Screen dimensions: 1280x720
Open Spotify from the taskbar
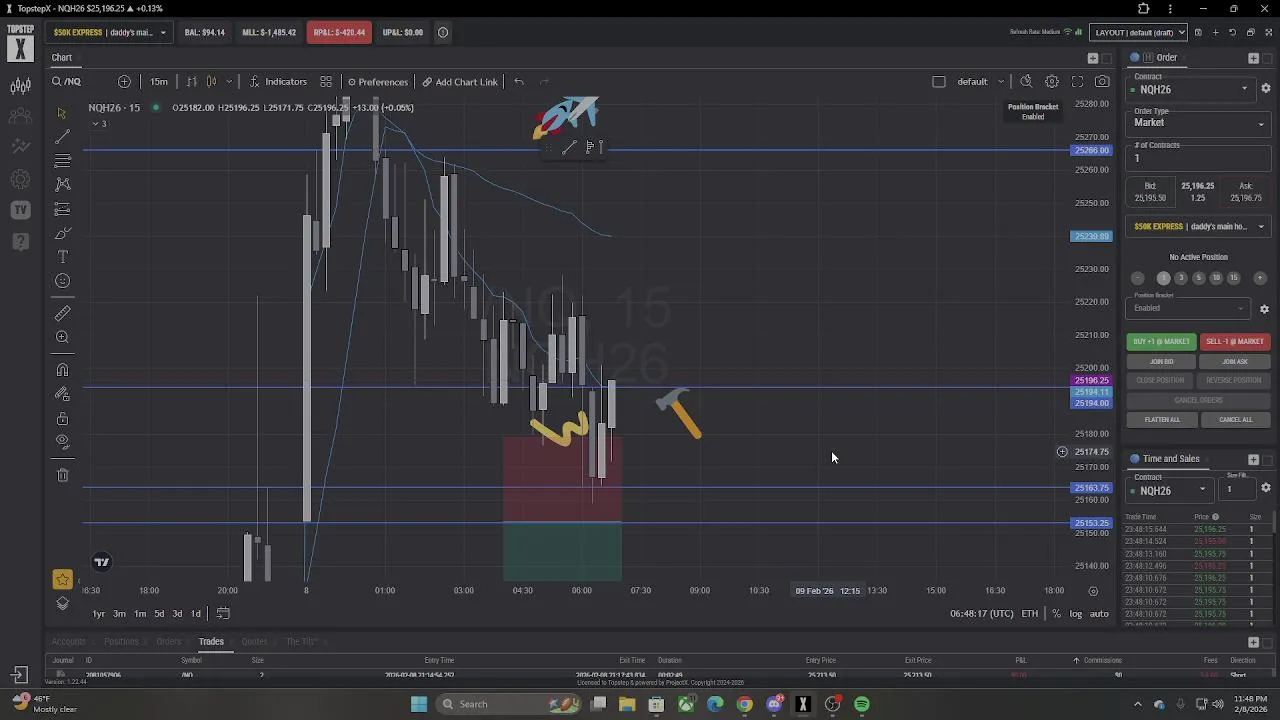click(862, 704)
